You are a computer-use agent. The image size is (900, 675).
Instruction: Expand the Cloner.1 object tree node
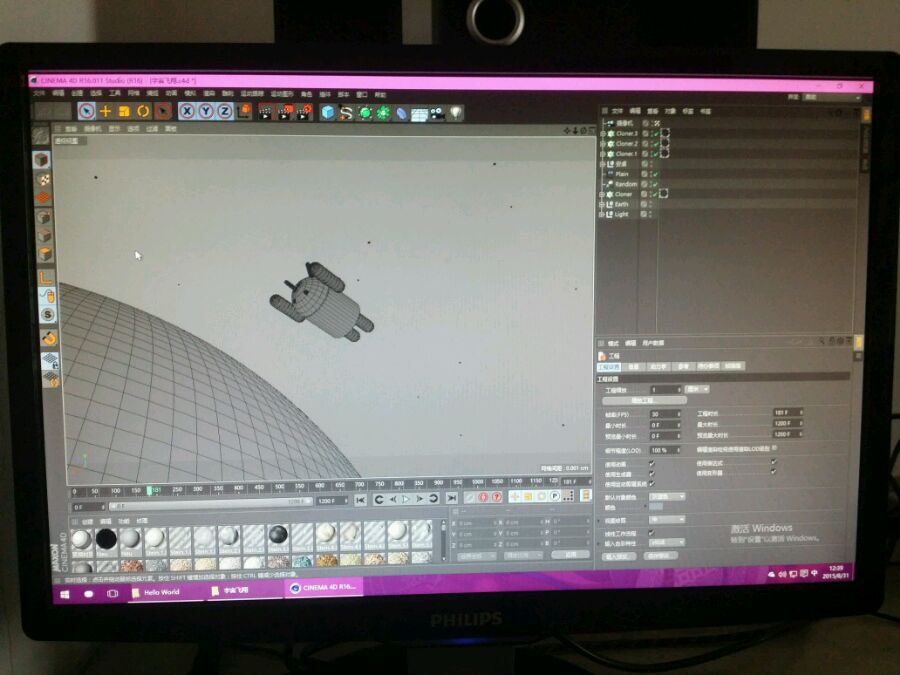(603, 154)
